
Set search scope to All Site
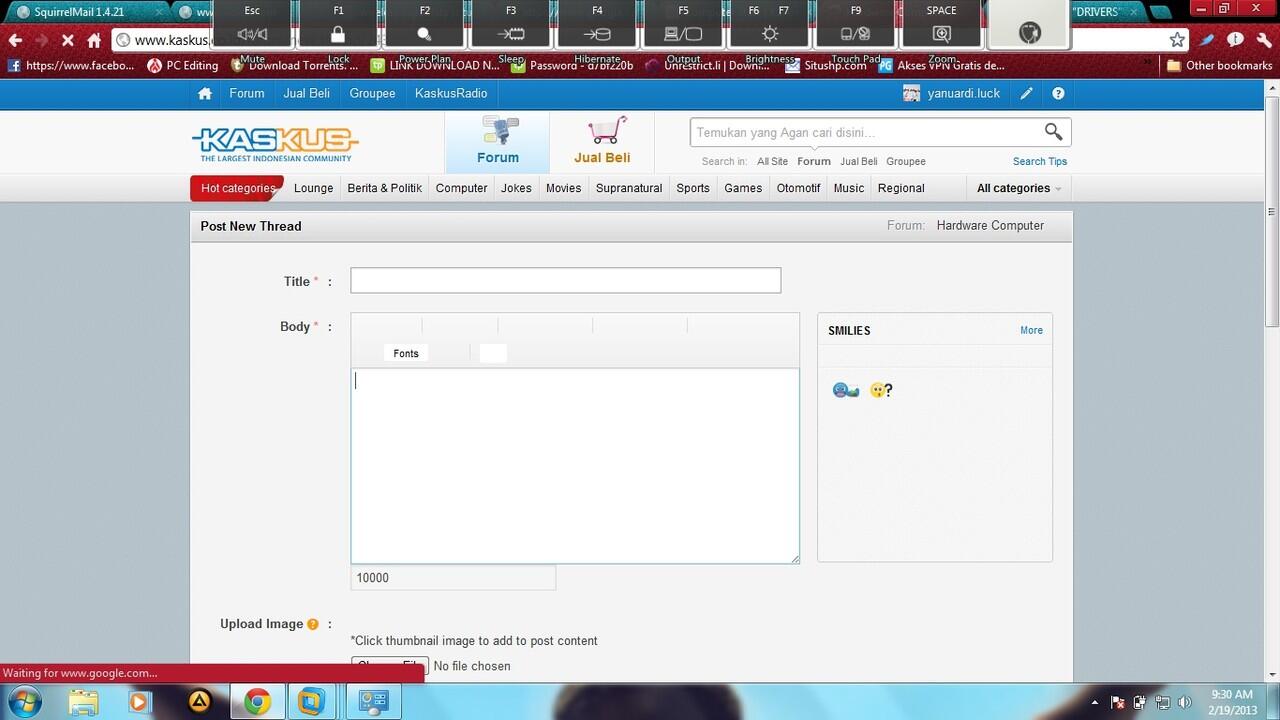tap(772, 162)
